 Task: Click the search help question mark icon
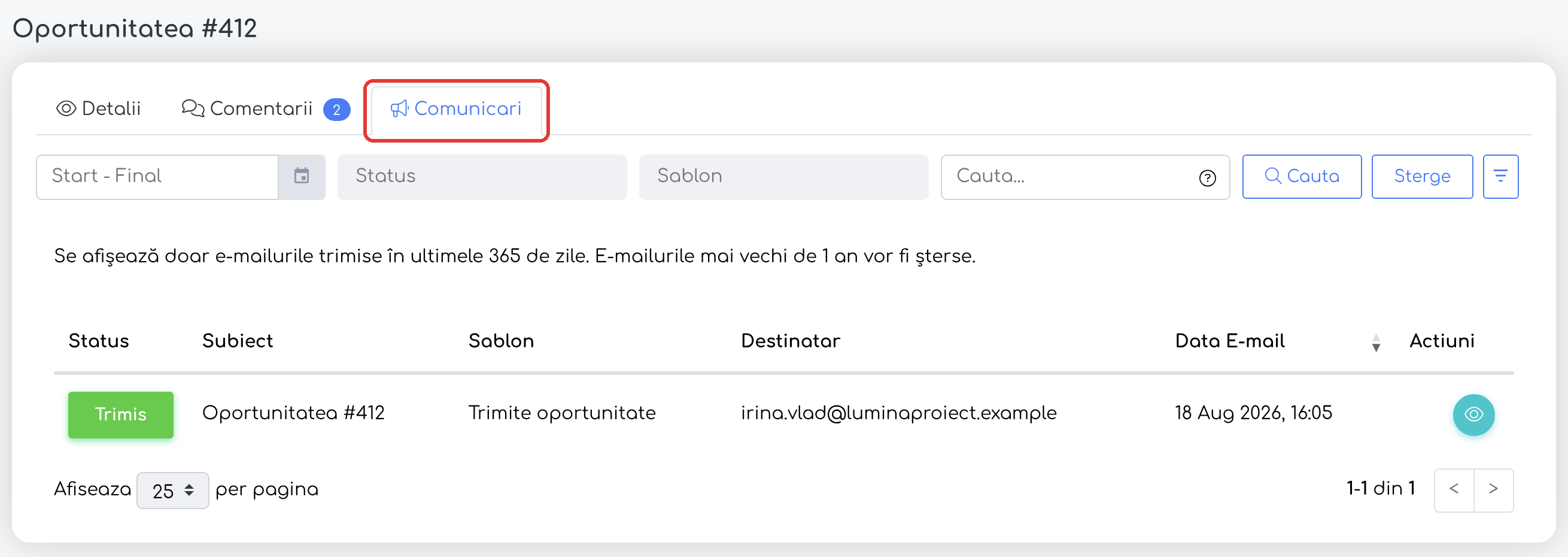[1207, 178]
